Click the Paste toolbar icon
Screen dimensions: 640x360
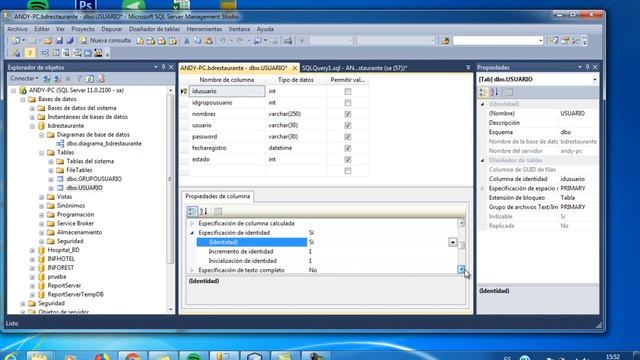click(209, 40)
